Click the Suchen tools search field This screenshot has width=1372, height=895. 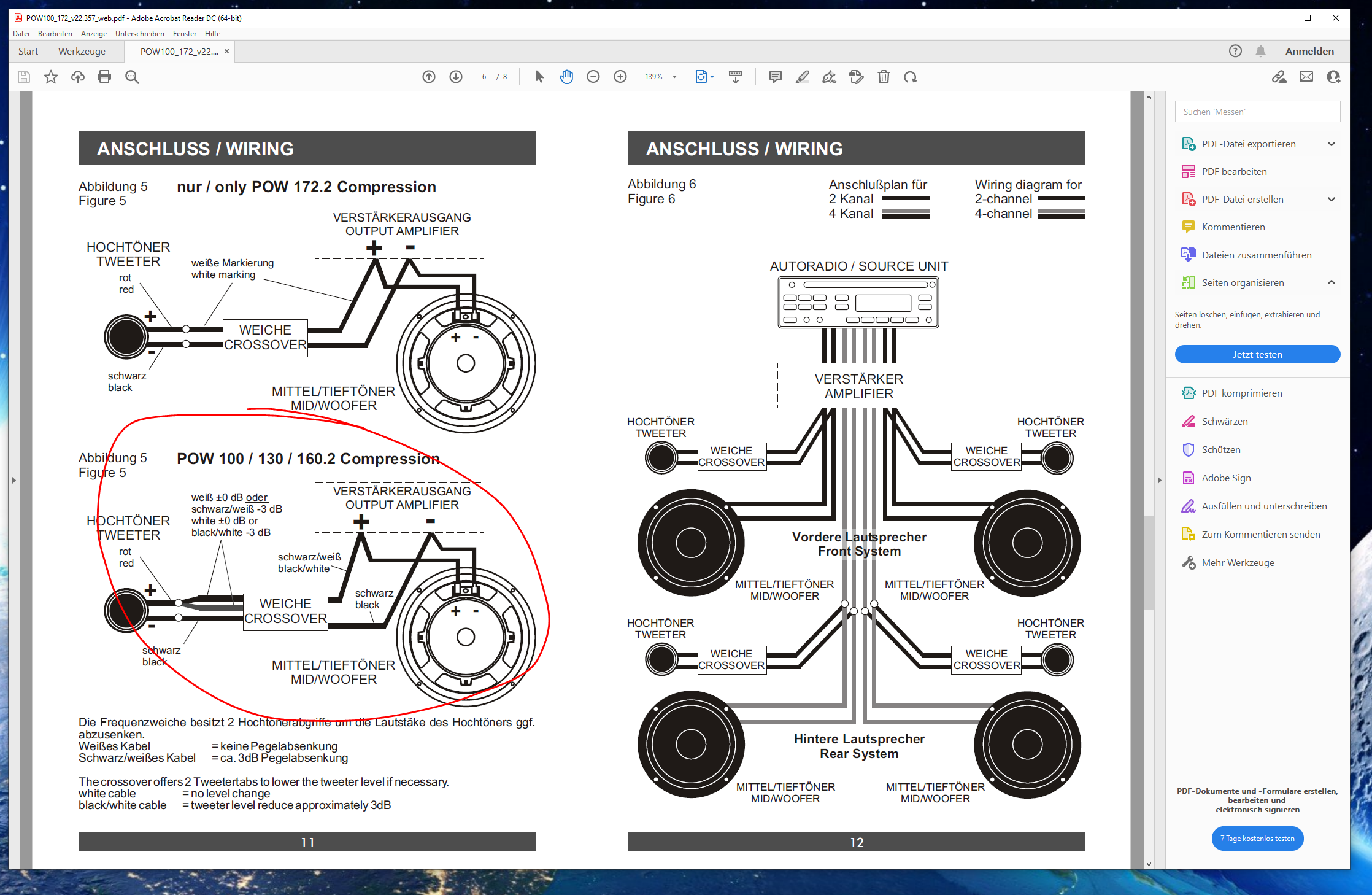coord(1257,112)
